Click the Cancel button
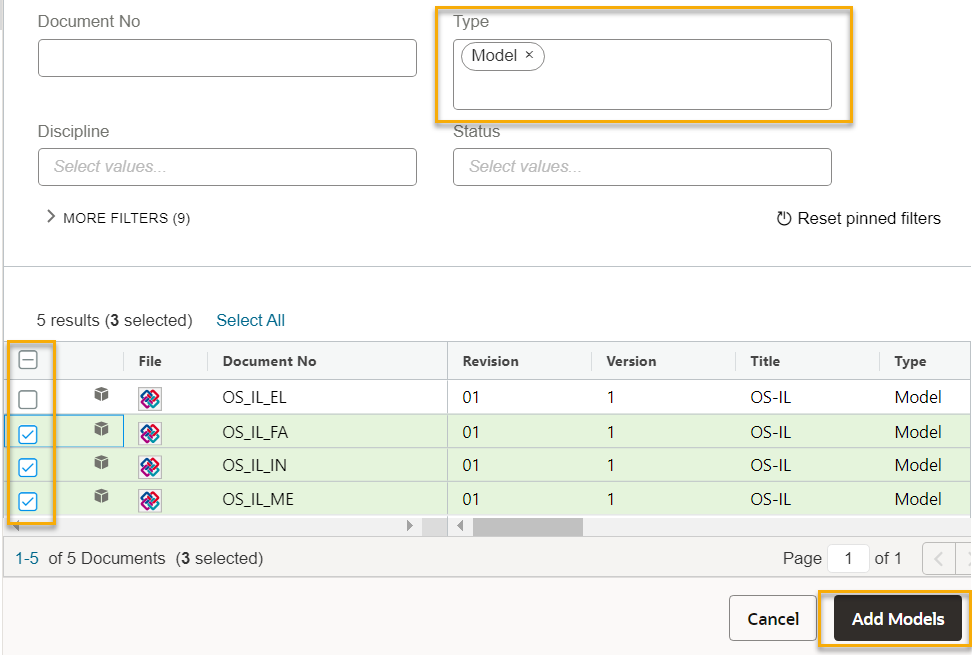This screenshot has width=972, height=655. tap(772, 618)
